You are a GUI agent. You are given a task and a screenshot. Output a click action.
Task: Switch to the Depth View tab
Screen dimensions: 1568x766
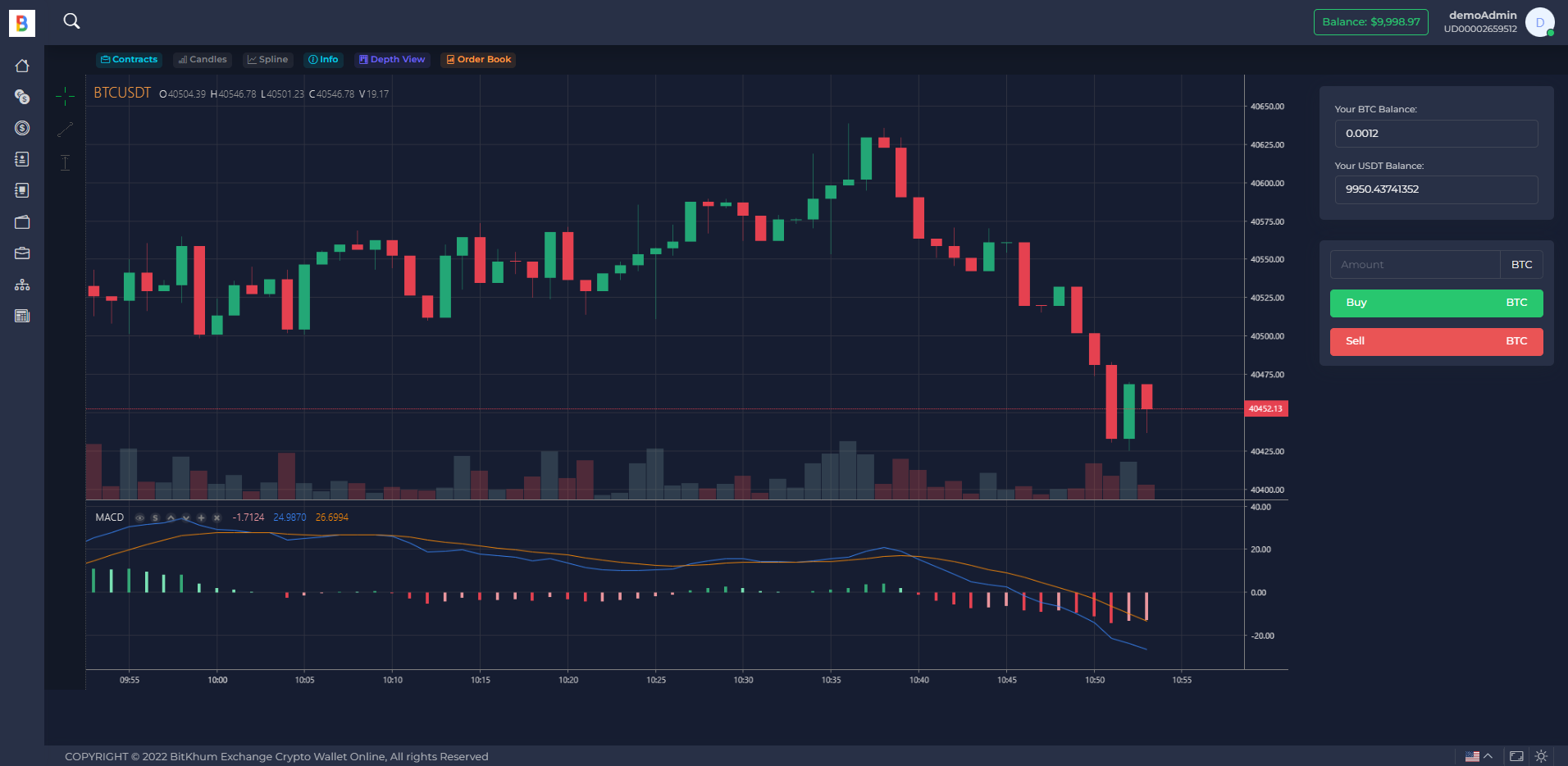click(x=392, y=60)
